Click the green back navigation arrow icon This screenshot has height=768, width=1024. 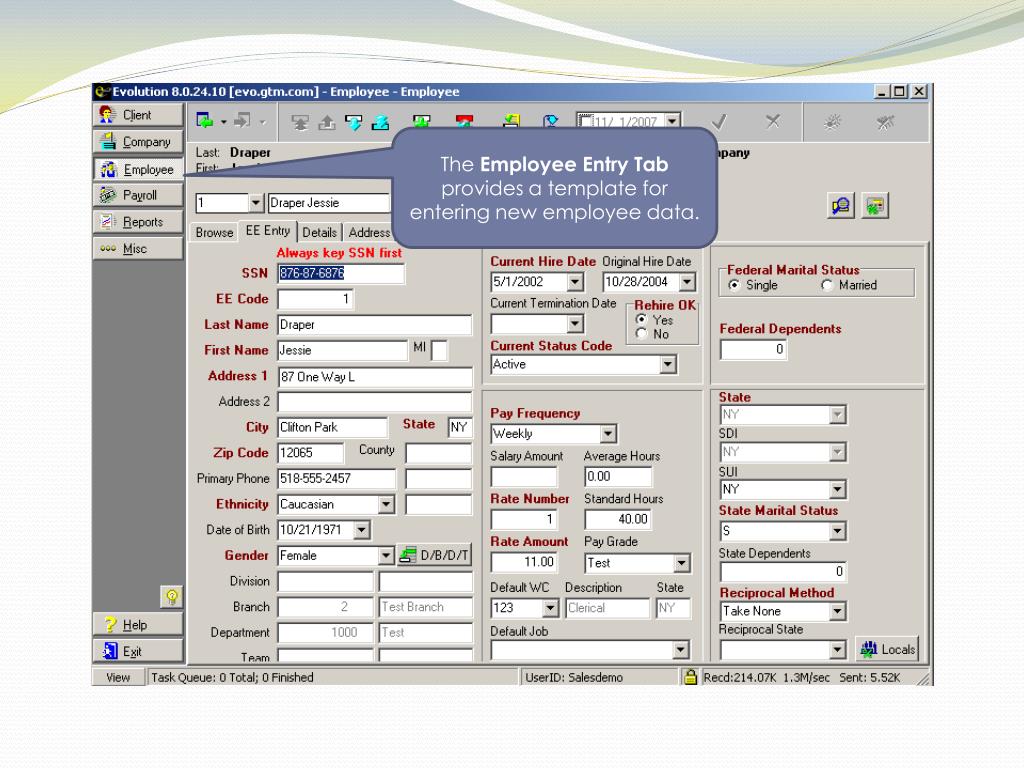(x=205, y=121)
